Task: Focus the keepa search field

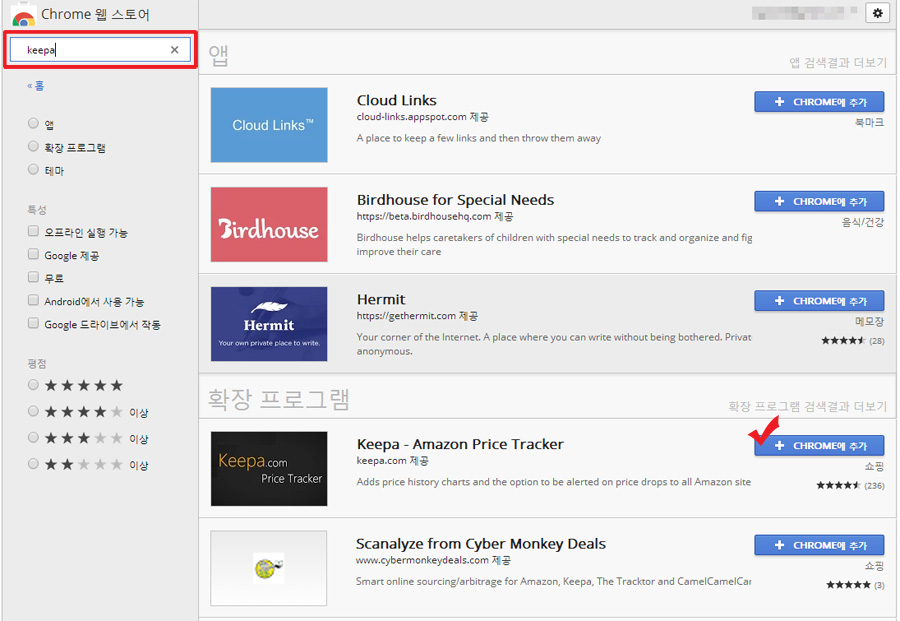Action: click(x=100, y=50)
